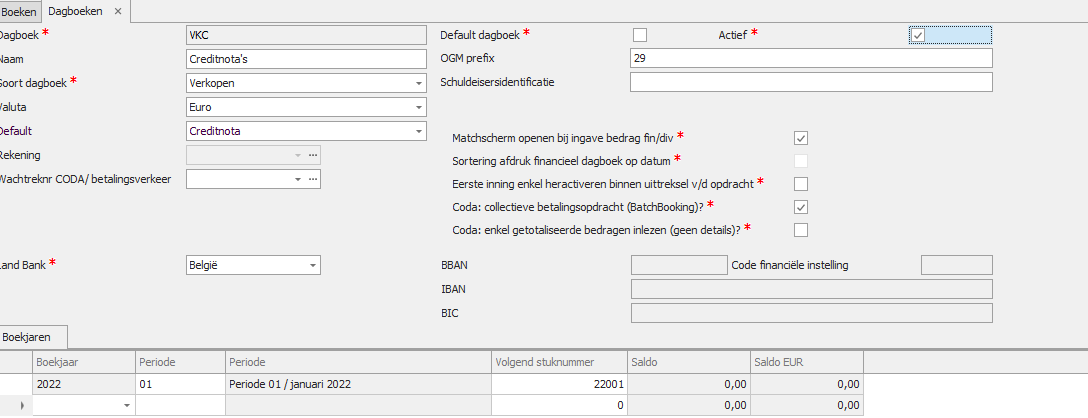This screenshot has height=418, width=1088.
Task: Click the Naam field with Creditnota's
Action: point(306,60)
